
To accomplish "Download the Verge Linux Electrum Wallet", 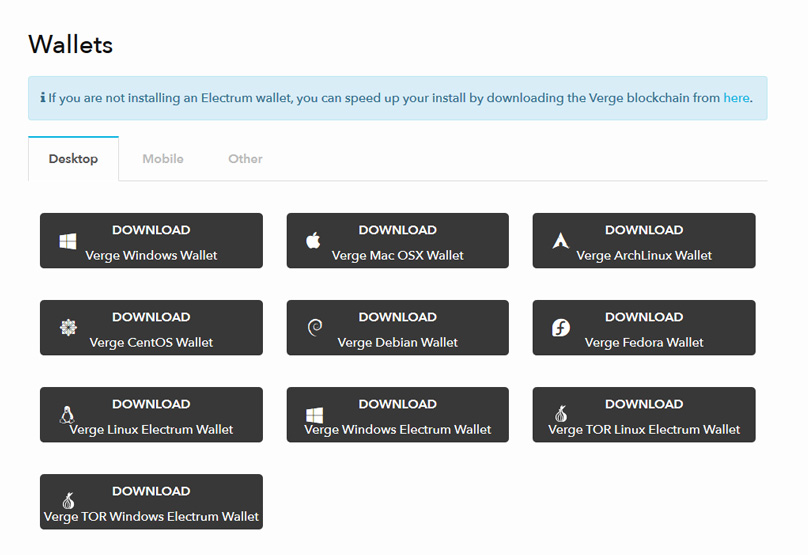I will (152, 415).
